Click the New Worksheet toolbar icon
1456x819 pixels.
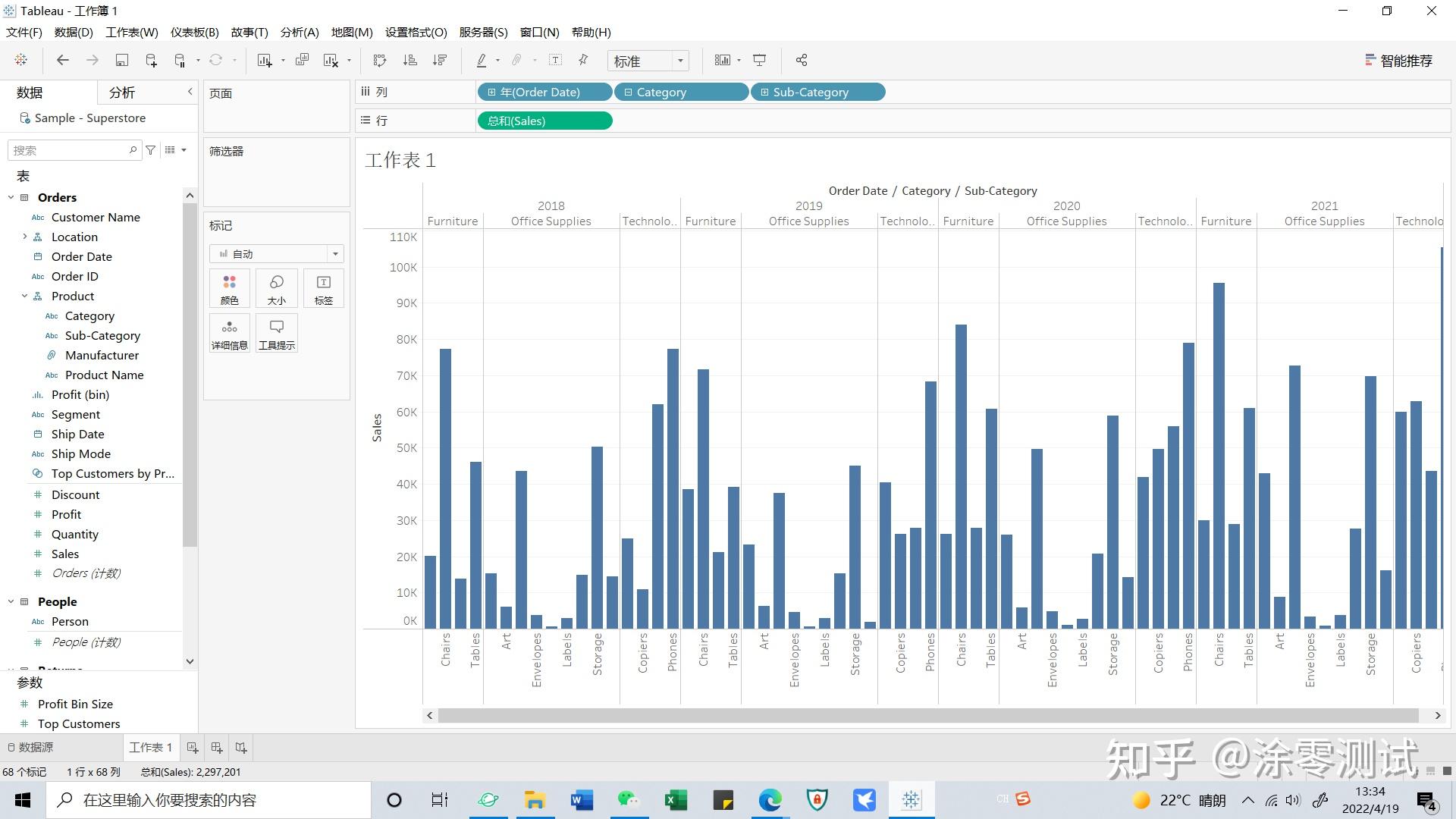264,60
